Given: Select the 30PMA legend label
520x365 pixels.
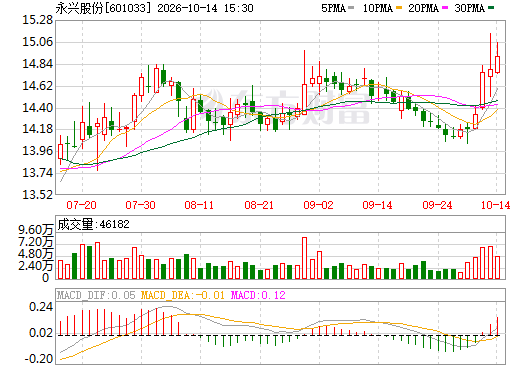Looking at the screenshot, I should [469, 8].
